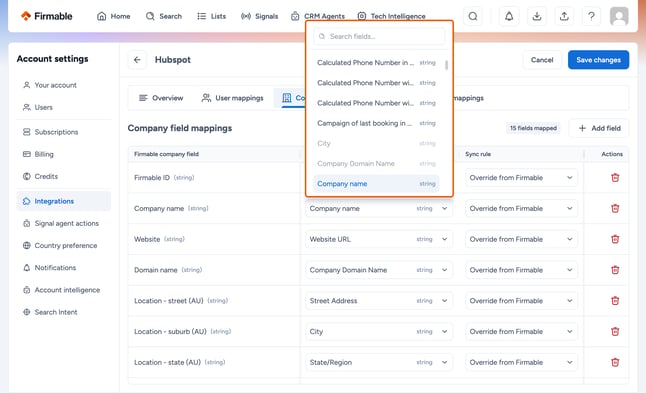Open City field dropdown in suburb row

[379, 332]
